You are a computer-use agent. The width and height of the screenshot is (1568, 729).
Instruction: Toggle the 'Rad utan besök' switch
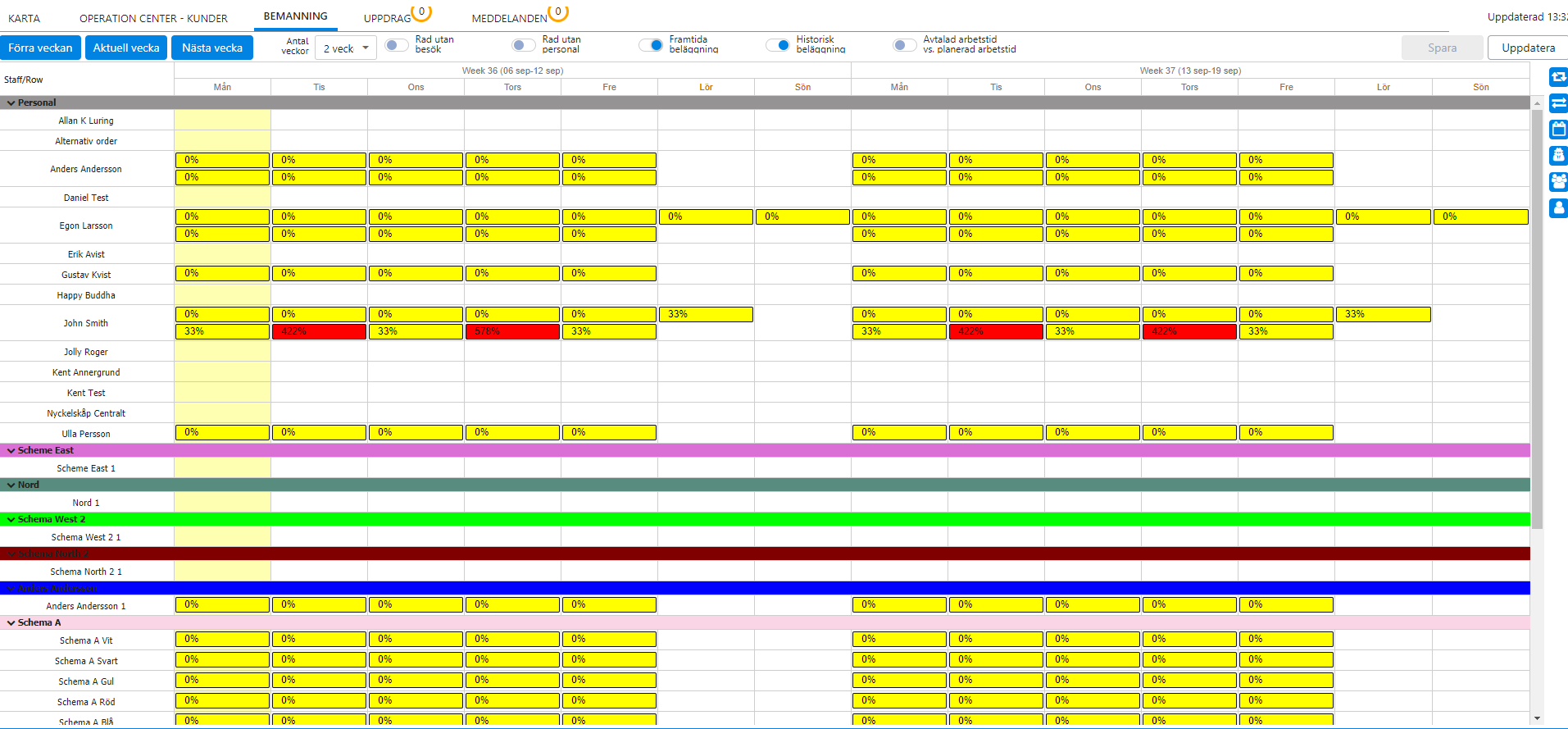click(x=397, y=45)
